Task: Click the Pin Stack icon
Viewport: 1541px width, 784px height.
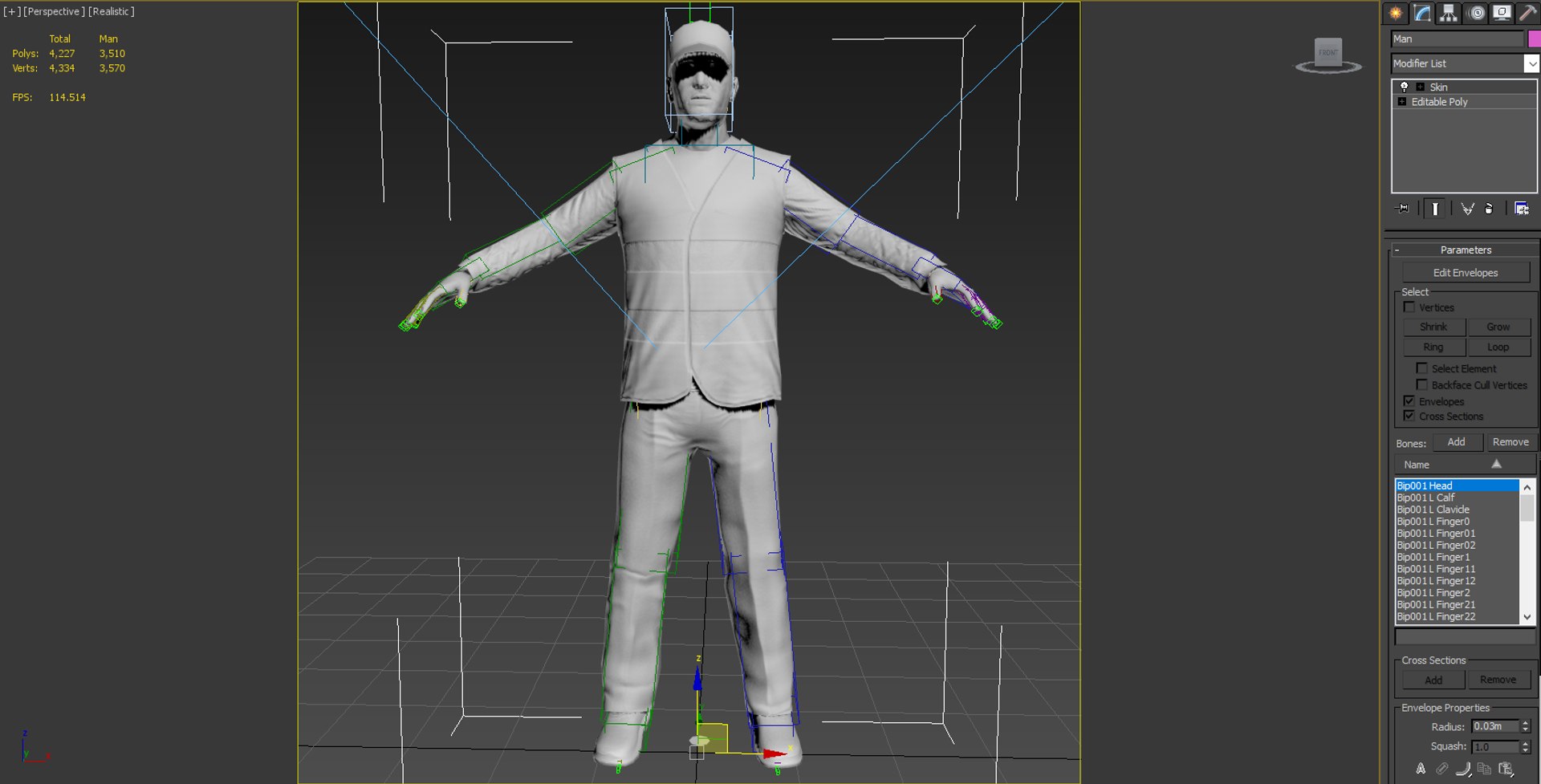Action: [1402, 209]
